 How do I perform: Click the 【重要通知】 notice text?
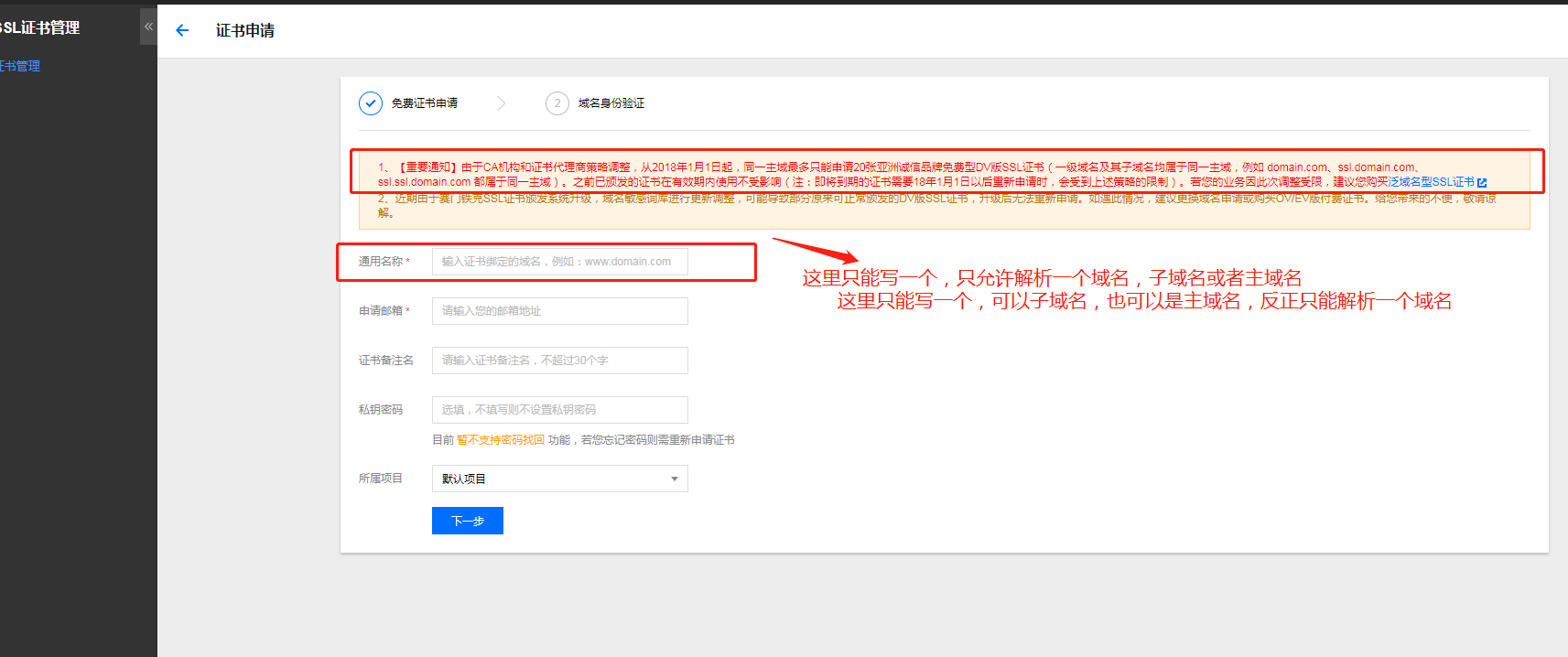427,167
